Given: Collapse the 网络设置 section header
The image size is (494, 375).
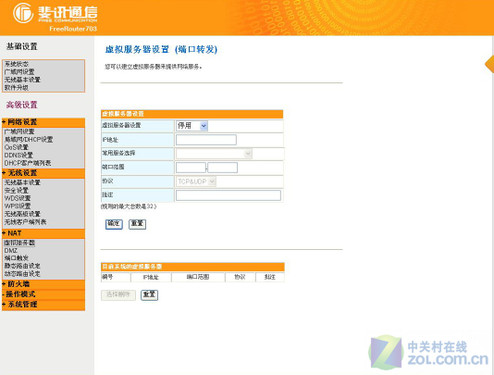Looking at the screenshot, I should 43,122.
